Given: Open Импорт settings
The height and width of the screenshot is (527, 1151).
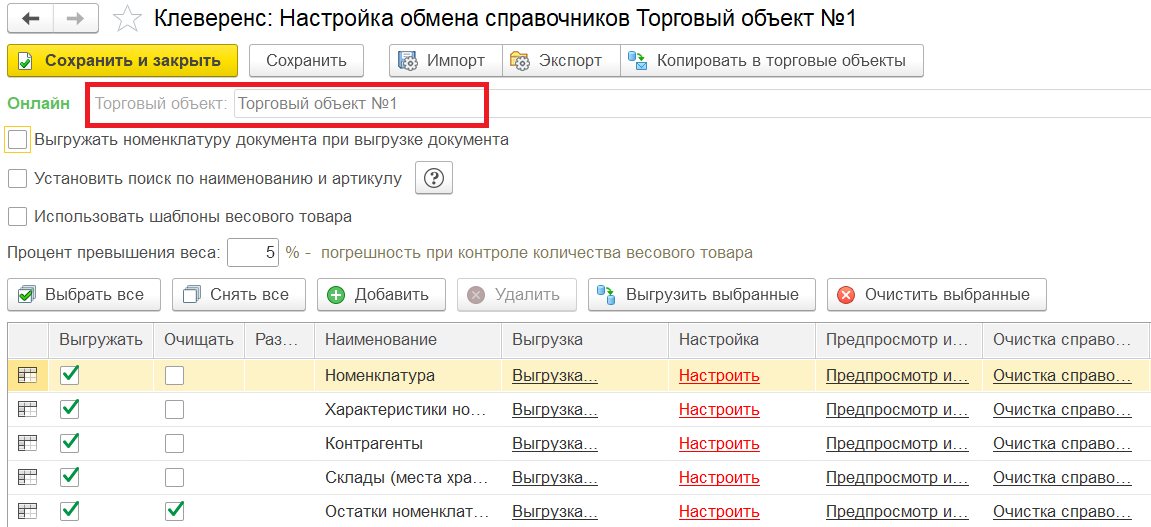Looking at the screenshot, I should click(446, 61).
